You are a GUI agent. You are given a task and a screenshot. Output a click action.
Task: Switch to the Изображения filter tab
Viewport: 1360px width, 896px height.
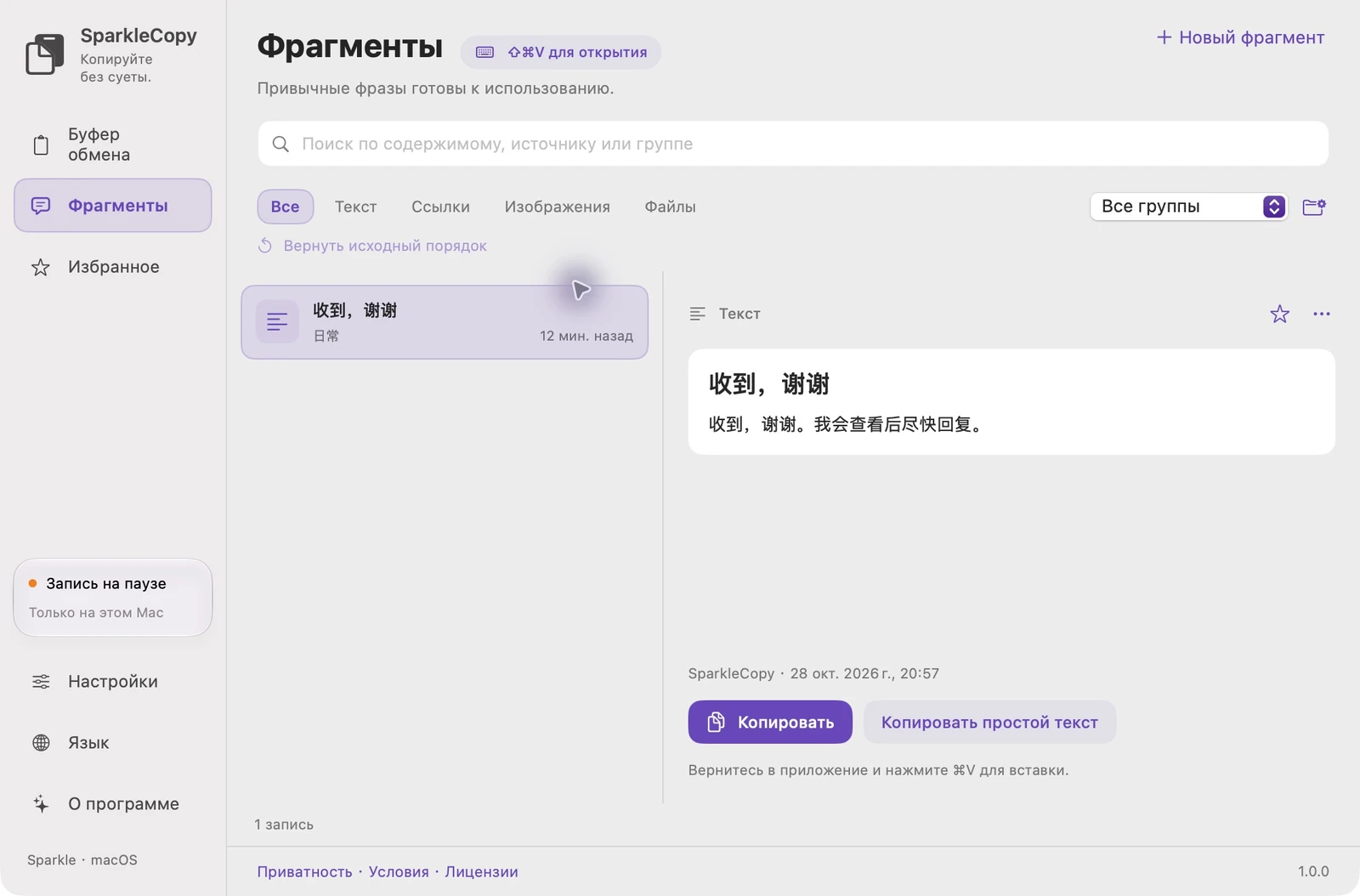point(558,207)
